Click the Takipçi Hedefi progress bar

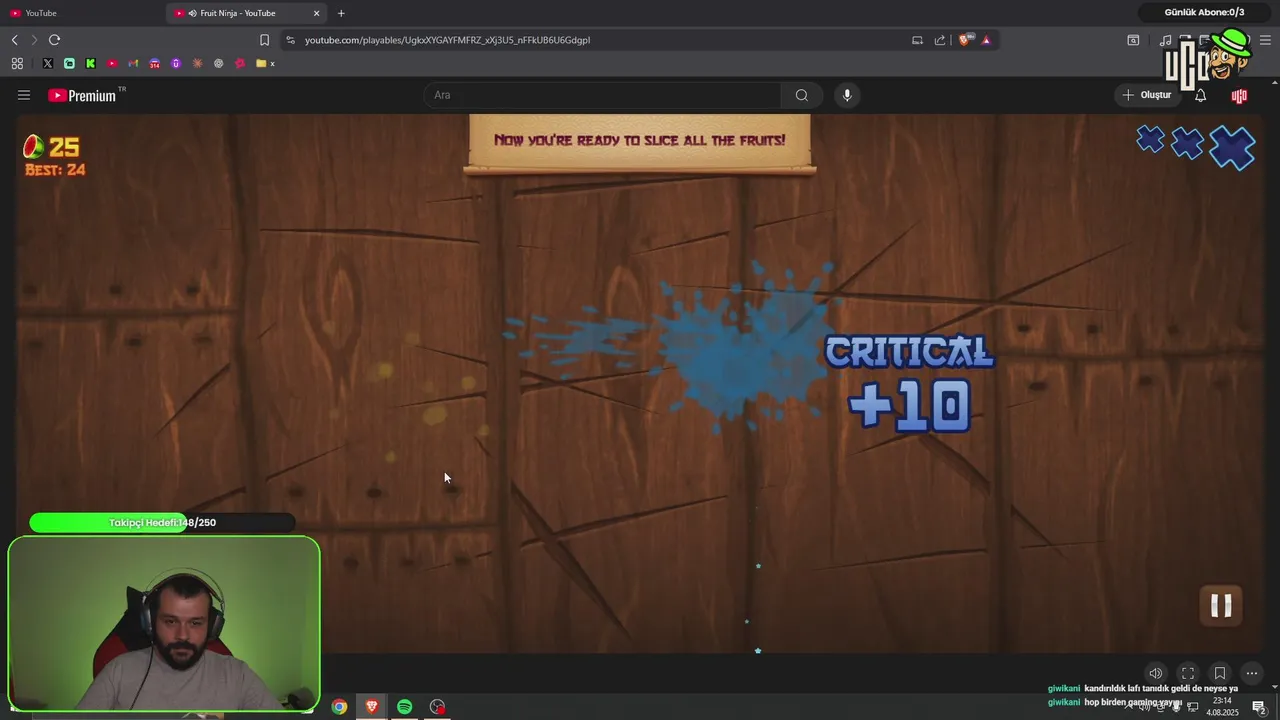[162, 522]
